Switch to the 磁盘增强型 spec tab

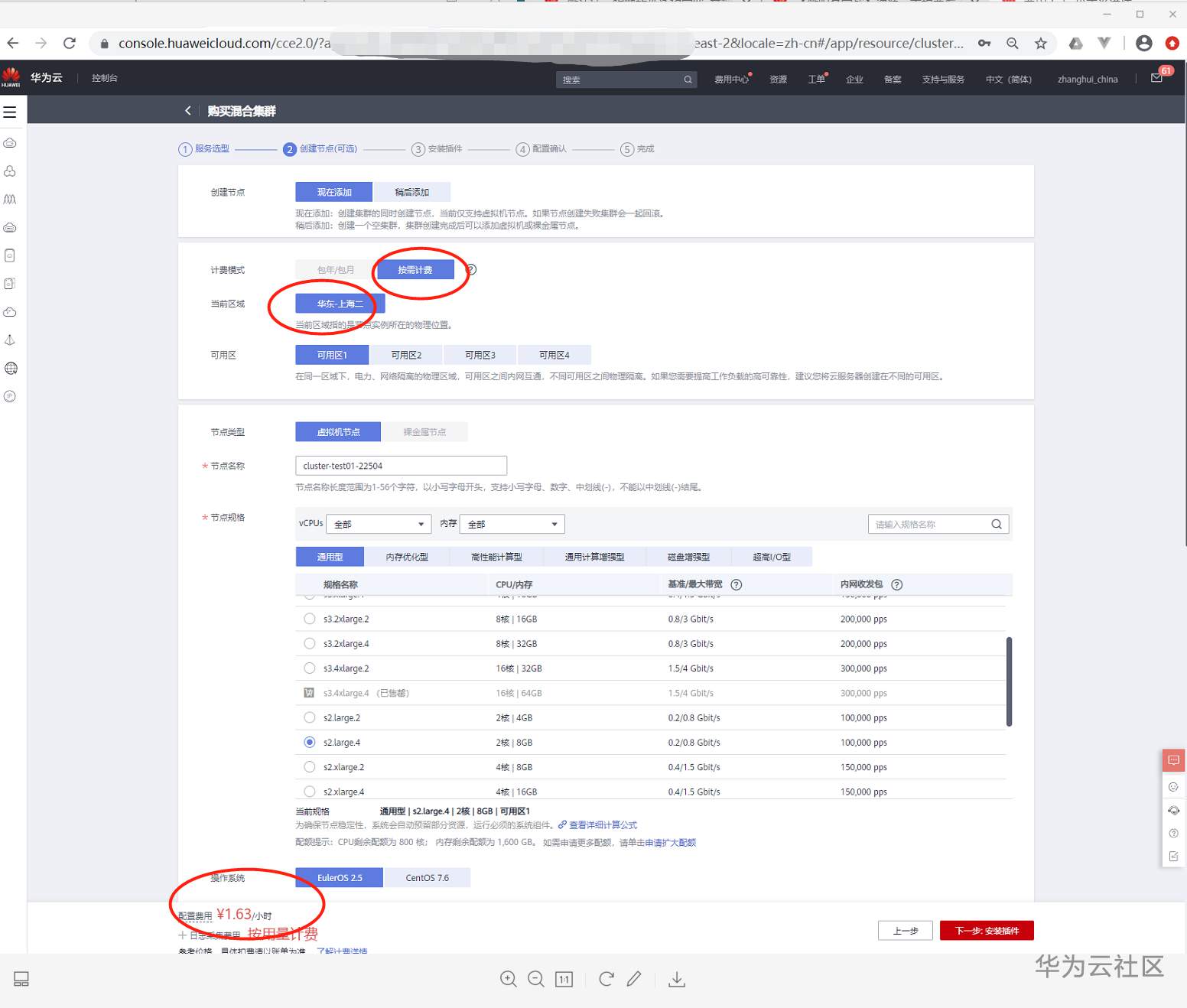[689, 557]
